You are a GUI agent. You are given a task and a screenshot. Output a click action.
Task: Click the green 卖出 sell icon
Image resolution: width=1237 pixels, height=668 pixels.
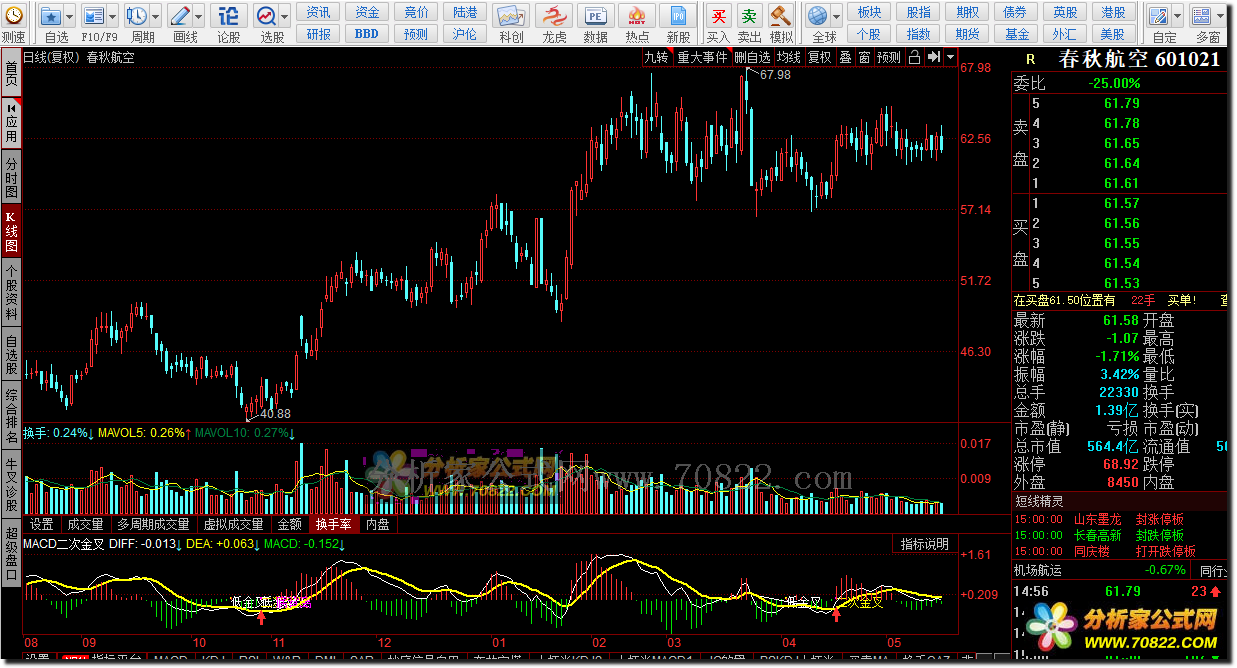[749, 16]
